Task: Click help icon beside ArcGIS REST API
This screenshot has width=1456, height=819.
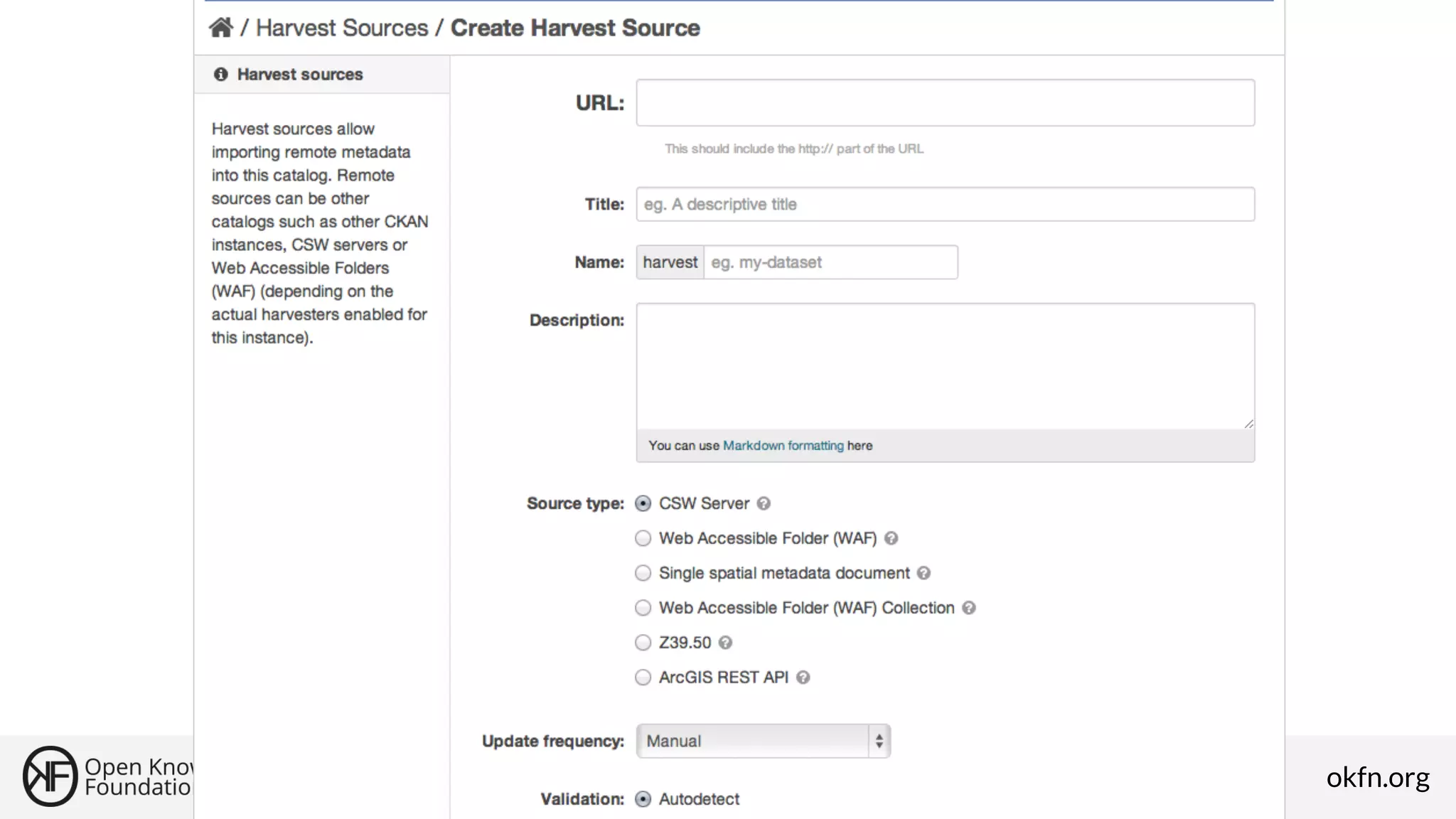Action: coord(803,678)
